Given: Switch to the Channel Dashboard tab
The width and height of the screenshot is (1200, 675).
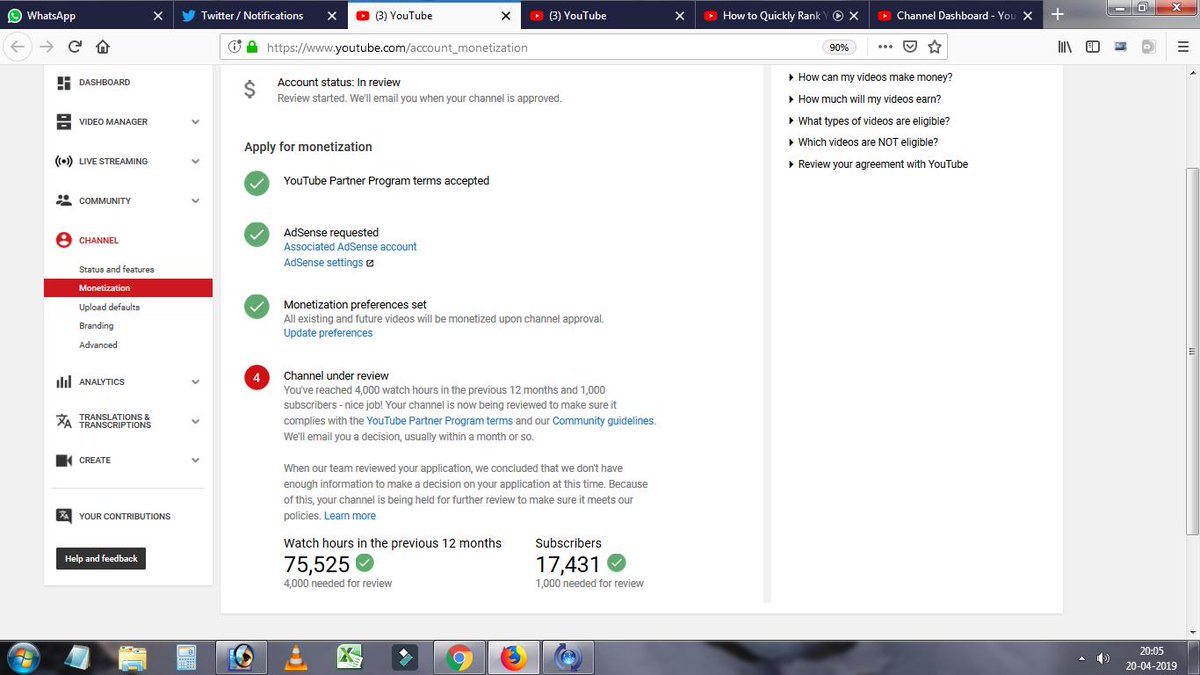Looking at the screenshot, I should tap(957, 15).
